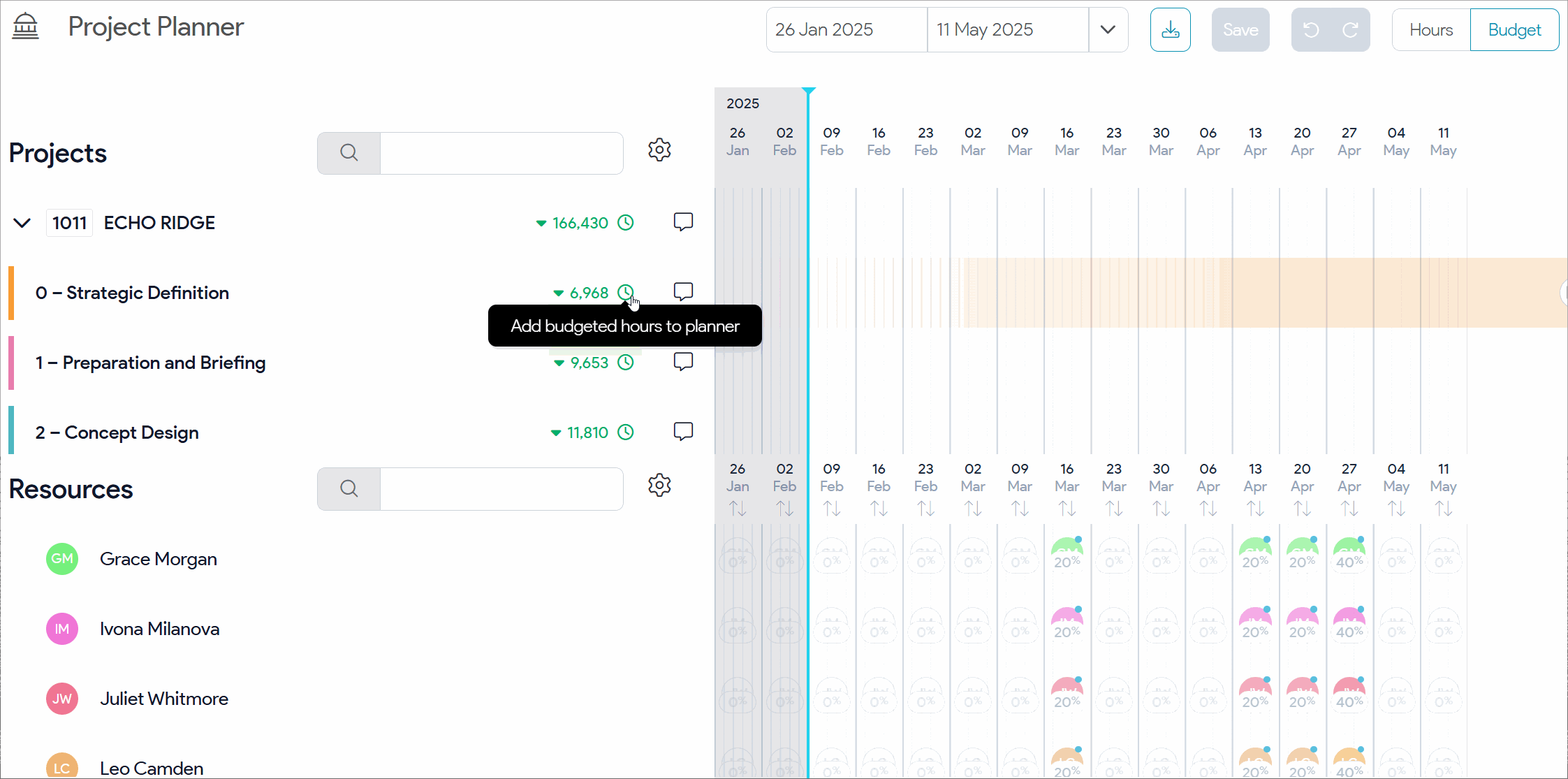Viewport: 1568px width, 779px height.
Task: Sort resources by 26 Jan week arrows
Action: pyautogui.click(x=738, y=509)
